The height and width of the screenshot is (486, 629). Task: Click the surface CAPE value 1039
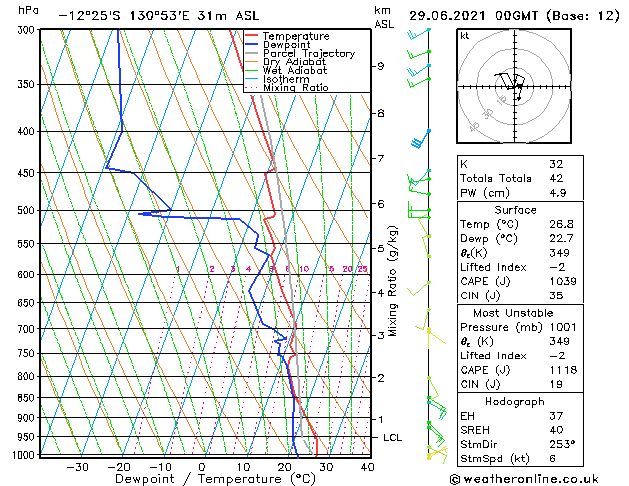[x=563, y=281]
